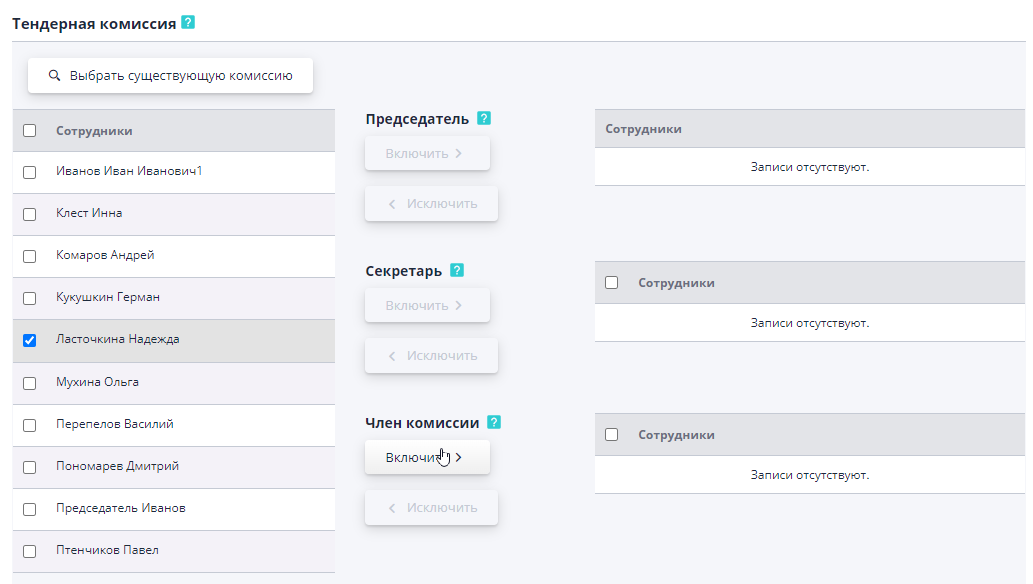Screen dimensions: 1033x584
Task: Open the help icon beside Член комиссии
Action: pos(494,422)
